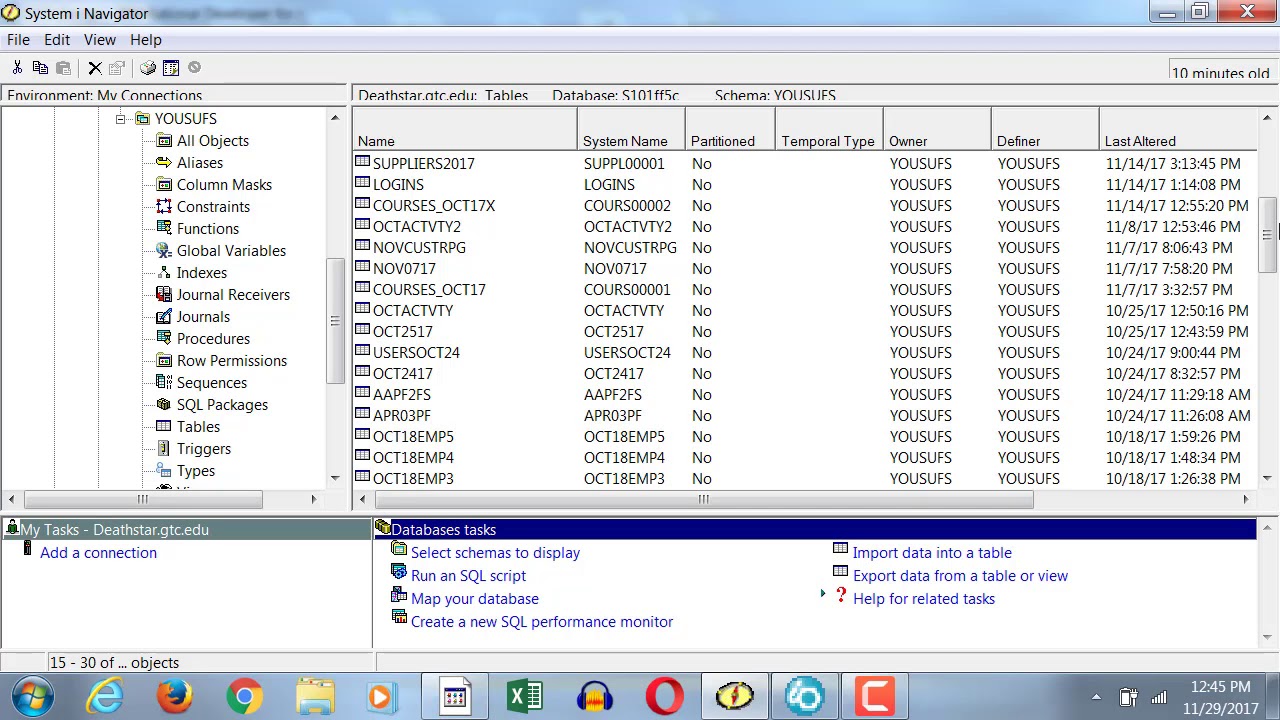Click the Paste toolbar icon
Image resolution: width=1280 pixels, height=720 pixels.
(x=63, y=68)
